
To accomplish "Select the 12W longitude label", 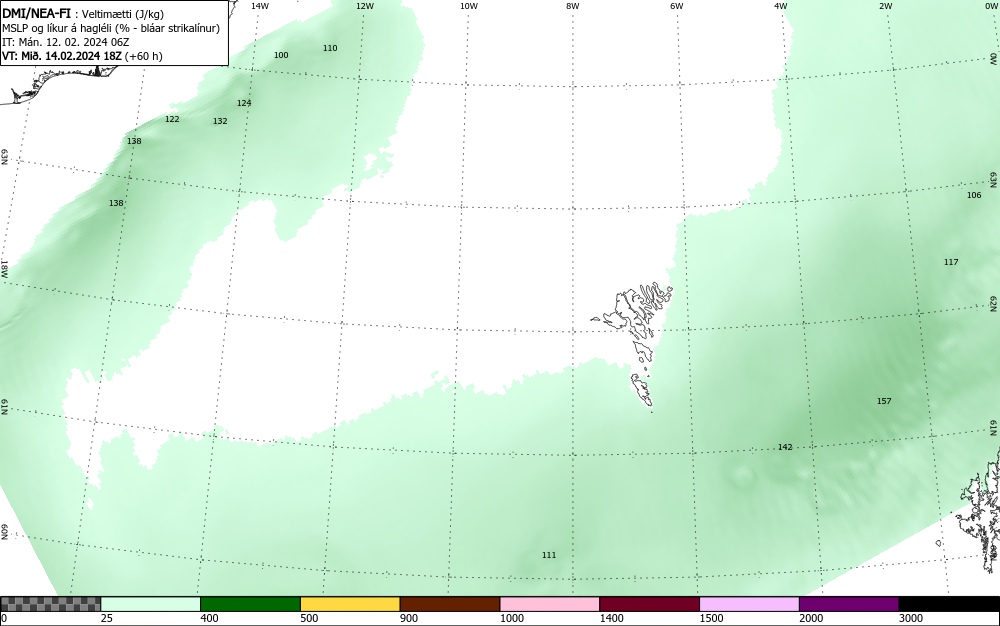I will point(365,6).
